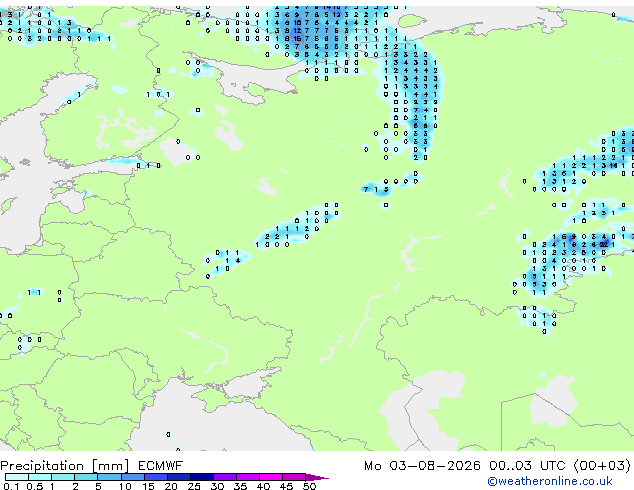Click the '22' precipitation value on the map
This screenshot has width=634, height=490.
[x=604, y=244]
